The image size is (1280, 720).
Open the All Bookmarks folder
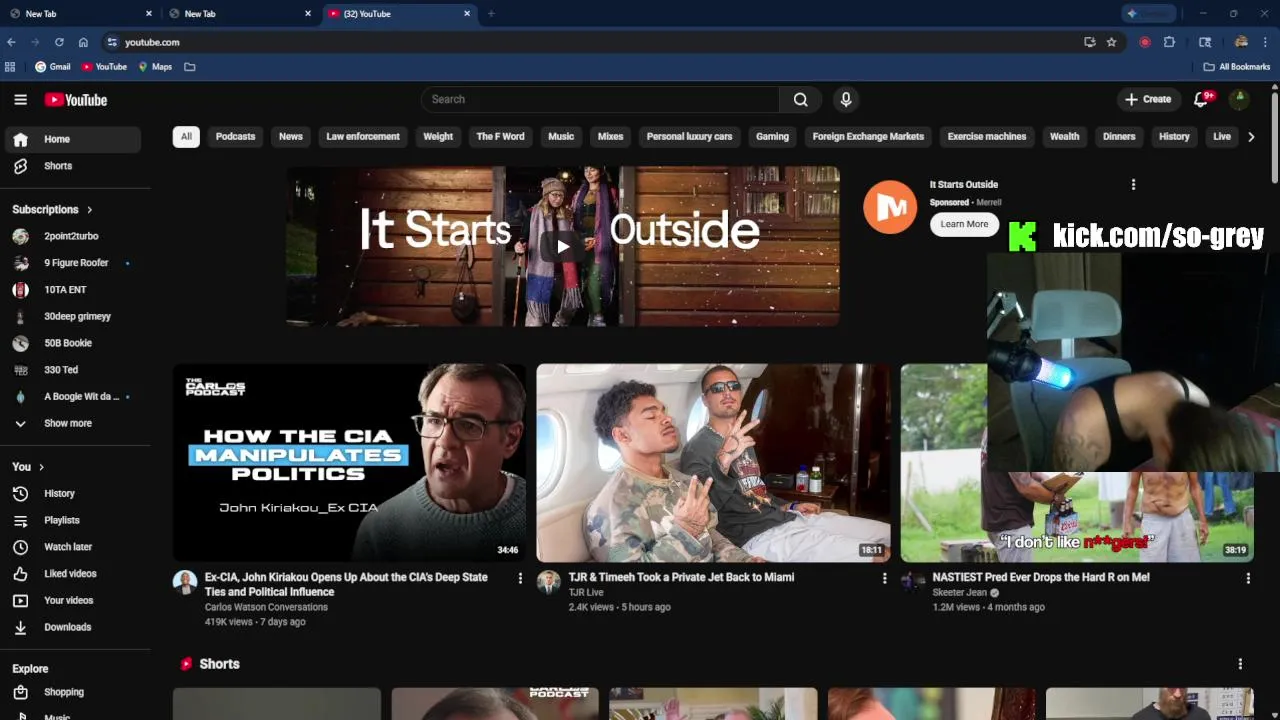pyautogui.click(x=1236, y=67)
